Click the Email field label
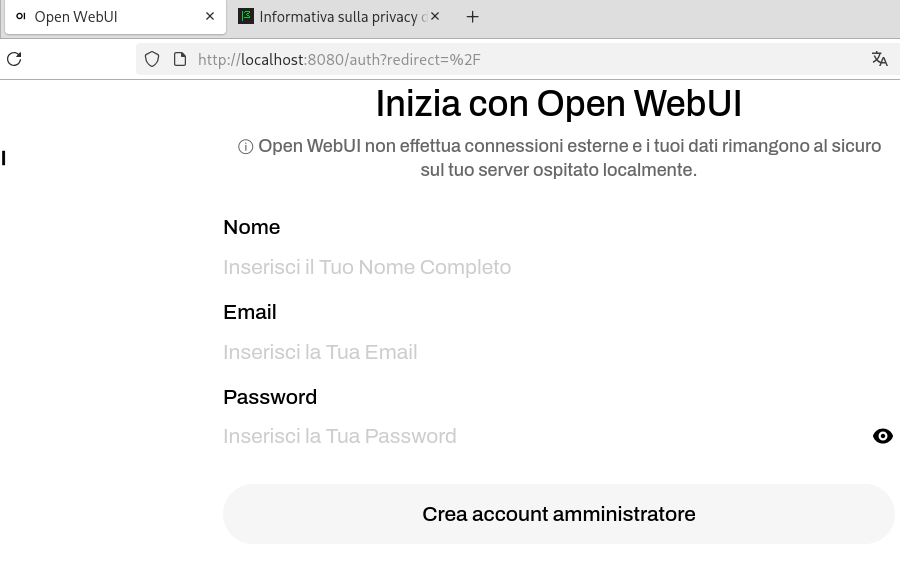Image resolution: width=900 pixels, height=575 pixels. 250,312
